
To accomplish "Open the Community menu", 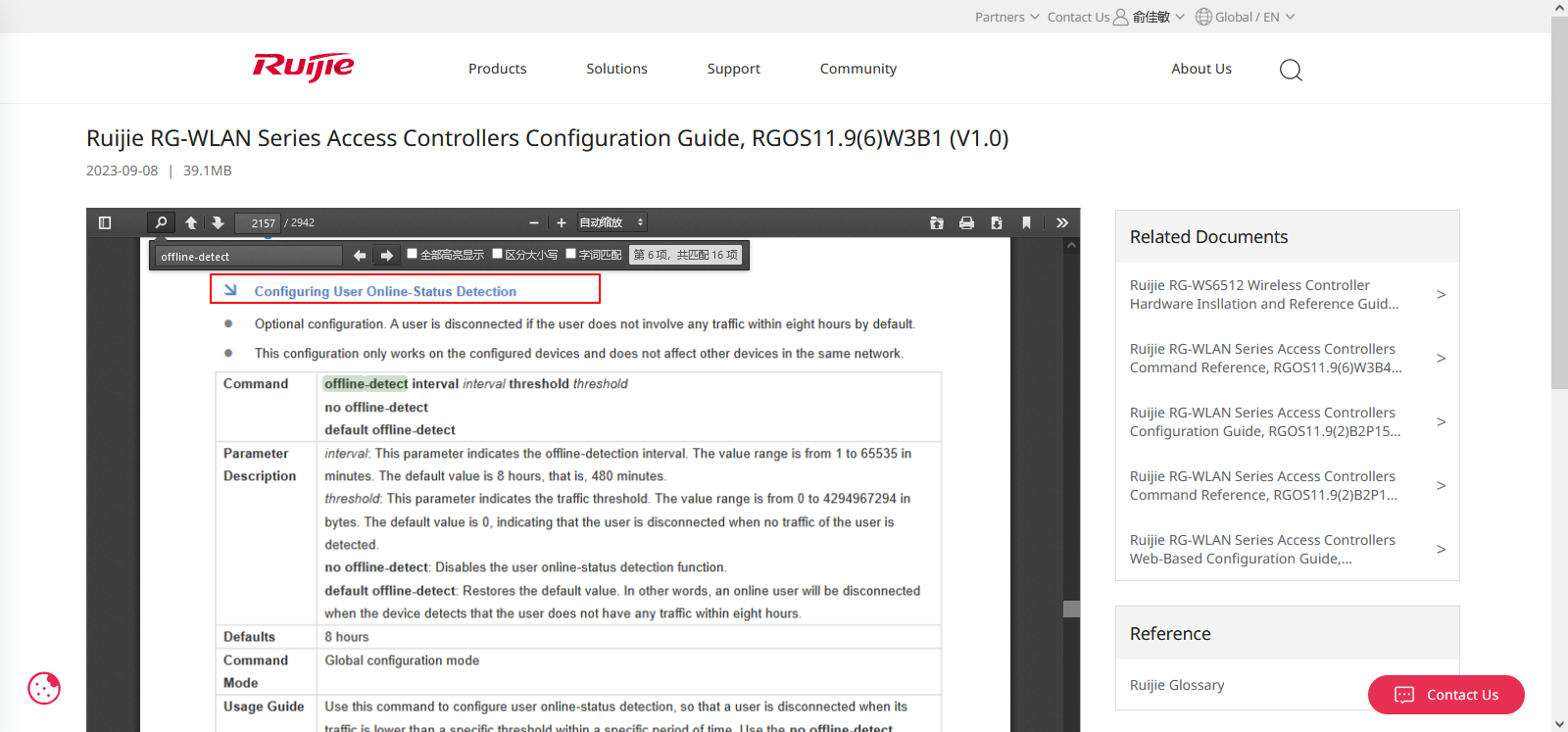I will click(857, 69).
